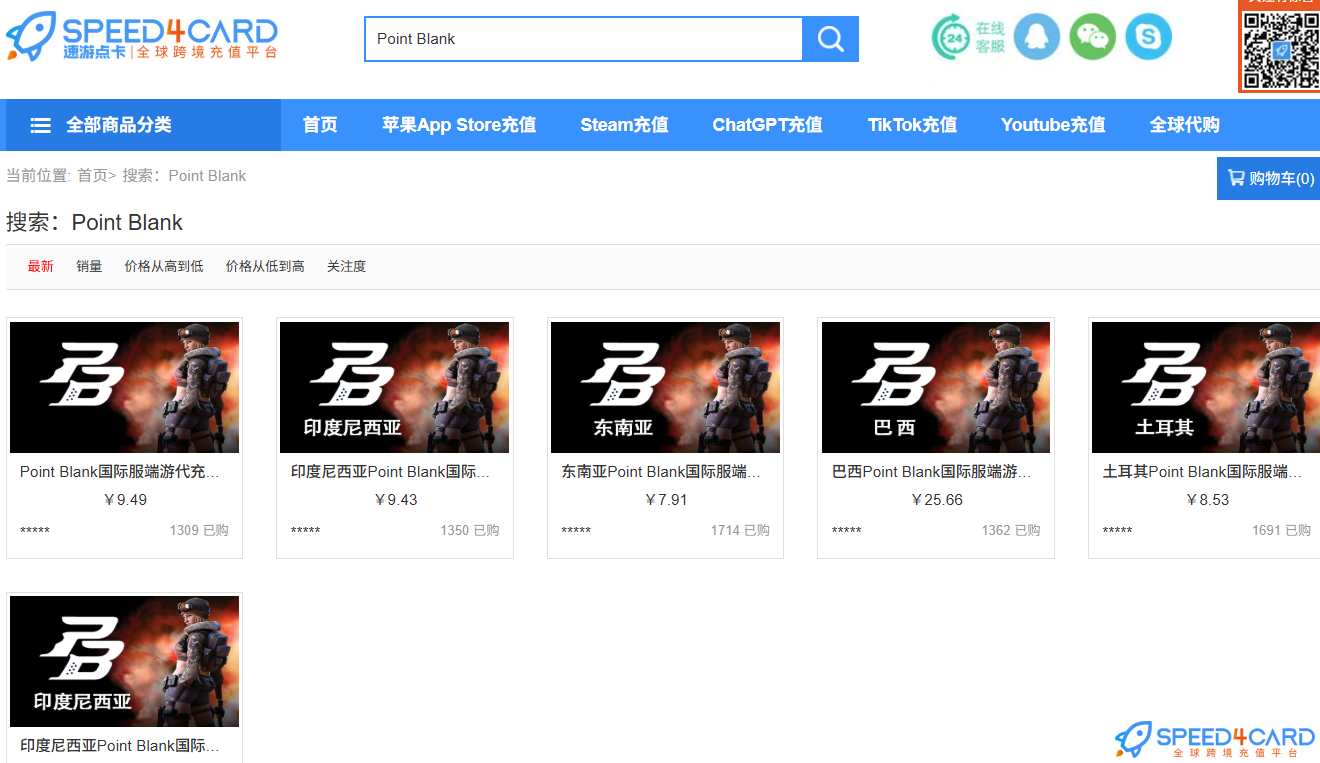Click the 1350 已购 count
Screen dimensions: 1320x763
[469, 530]
